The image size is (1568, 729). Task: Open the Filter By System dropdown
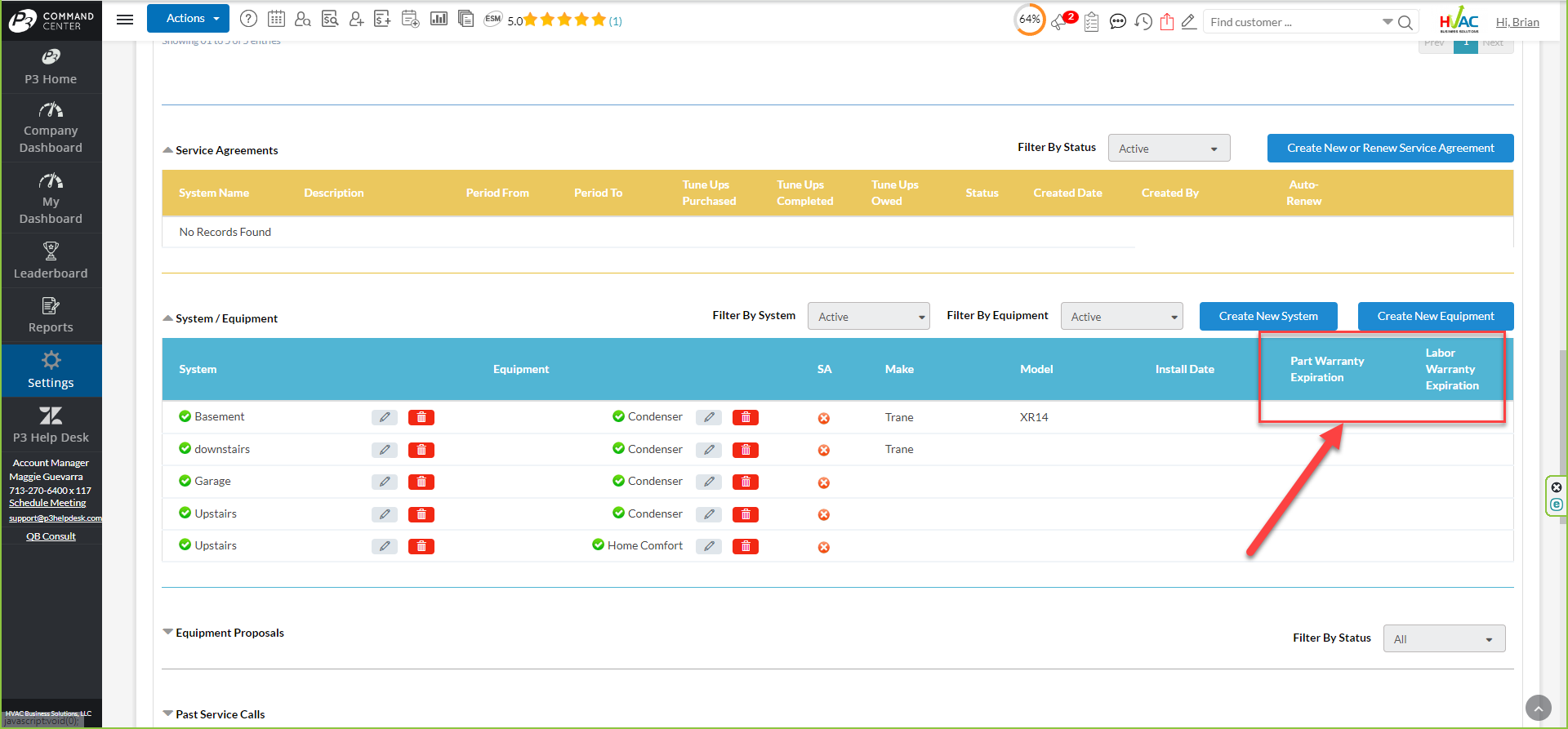pos(869,317)
